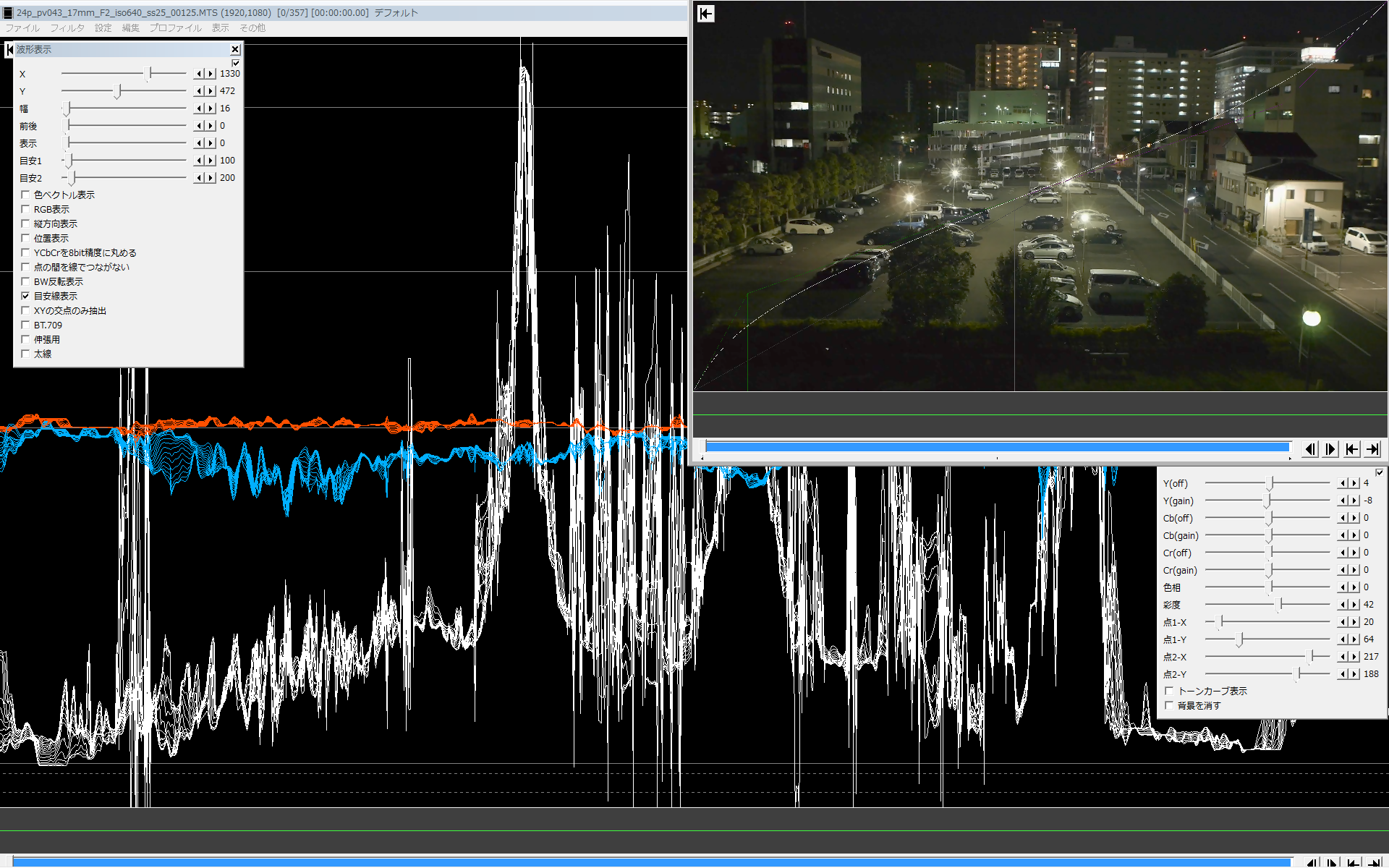This screenshot has width=1389, height=868.
Task: Step to next frame in preview window
Action: click(1331, 449)
